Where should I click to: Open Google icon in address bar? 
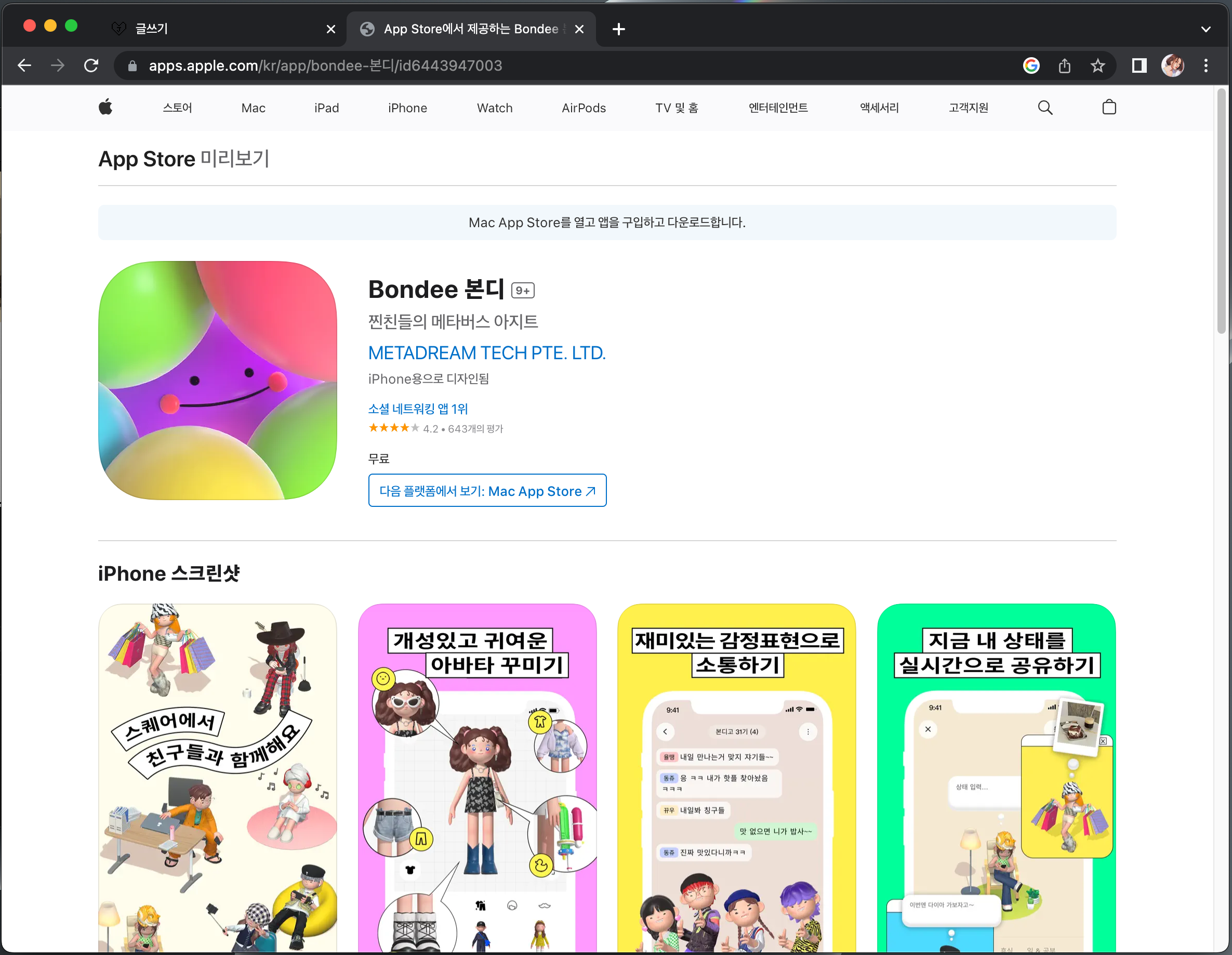[1030, 66]
